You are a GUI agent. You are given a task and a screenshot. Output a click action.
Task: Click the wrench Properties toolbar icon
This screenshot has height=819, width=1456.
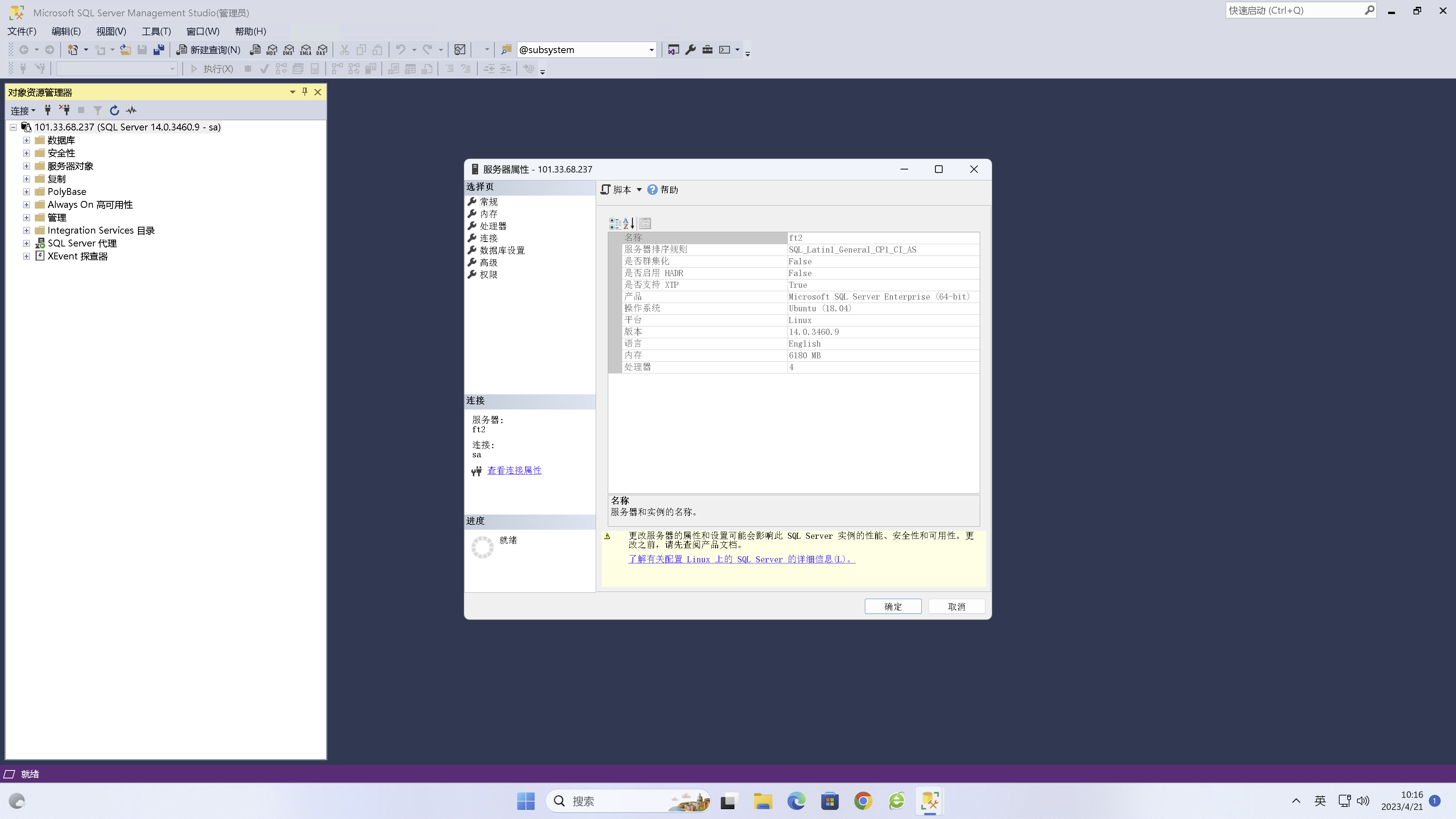[x=690, y=50]
